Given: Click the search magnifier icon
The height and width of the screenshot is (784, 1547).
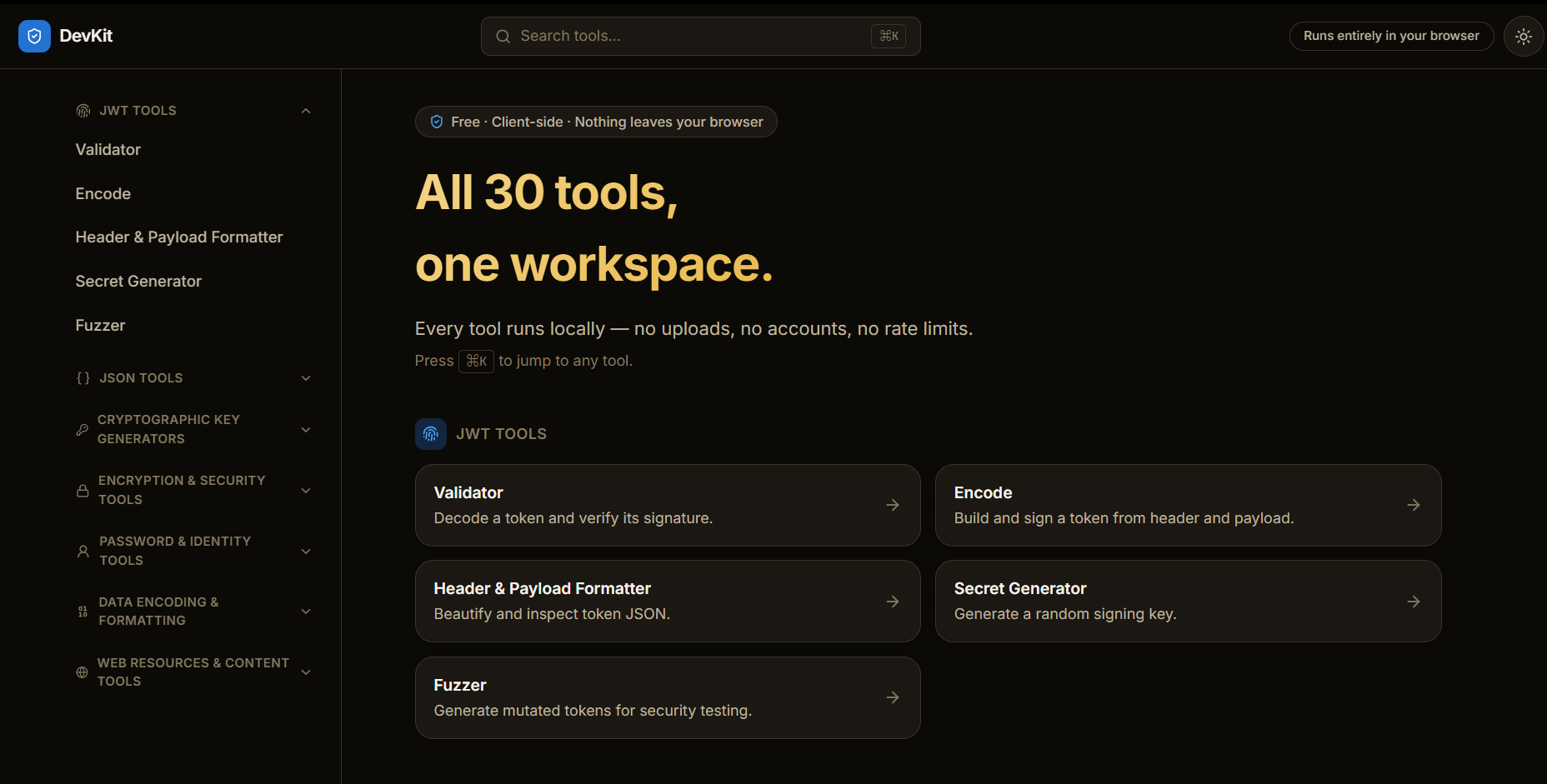Looking at the screenshot, I should click(x=503, y=37).
